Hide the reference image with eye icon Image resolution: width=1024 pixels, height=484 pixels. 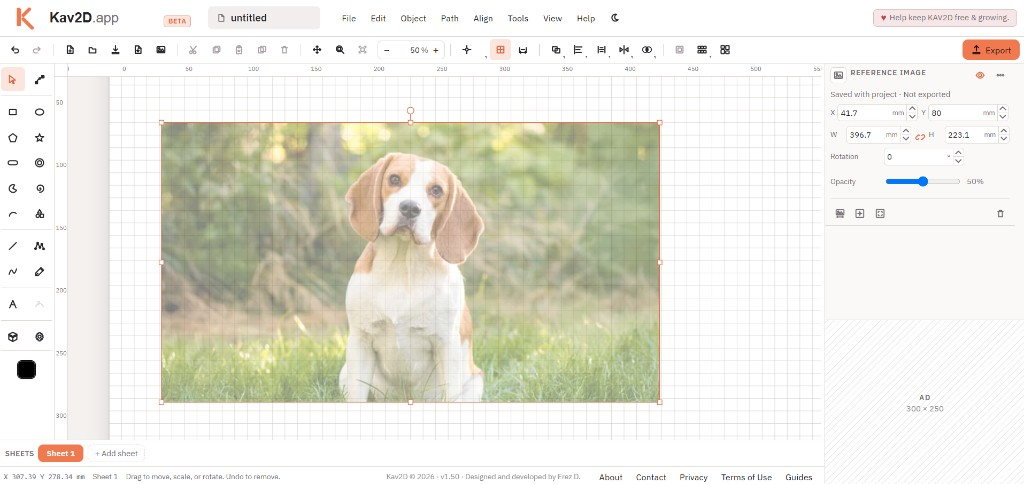[x=980, y=75]
